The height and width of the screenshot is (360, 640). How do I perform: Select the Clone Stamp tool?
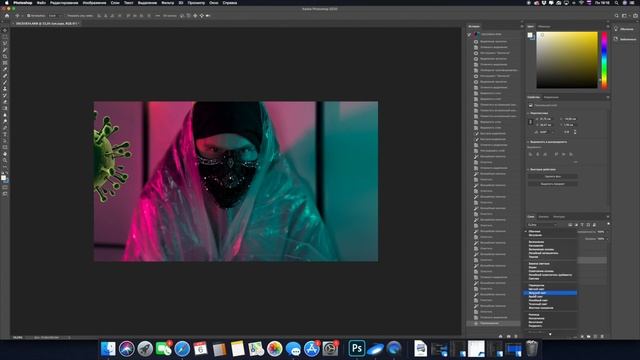[x=5, y=89]
